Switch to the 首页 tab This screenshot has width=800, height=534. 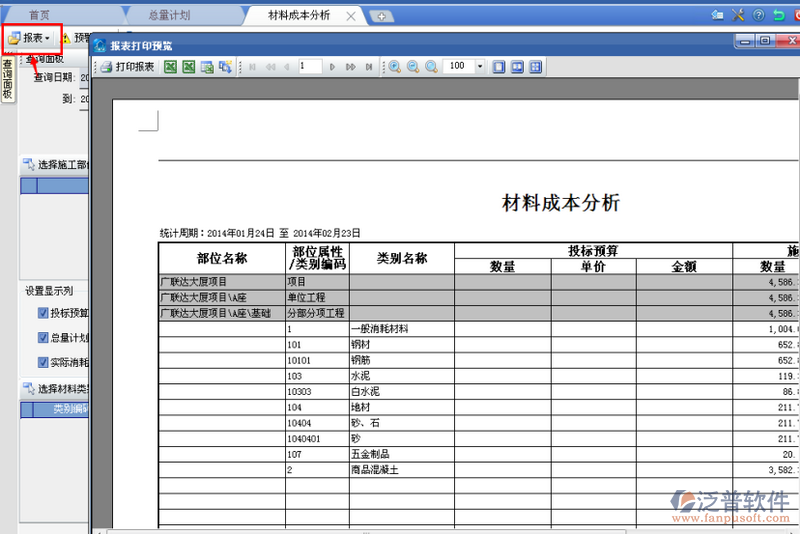coord(39,15)
